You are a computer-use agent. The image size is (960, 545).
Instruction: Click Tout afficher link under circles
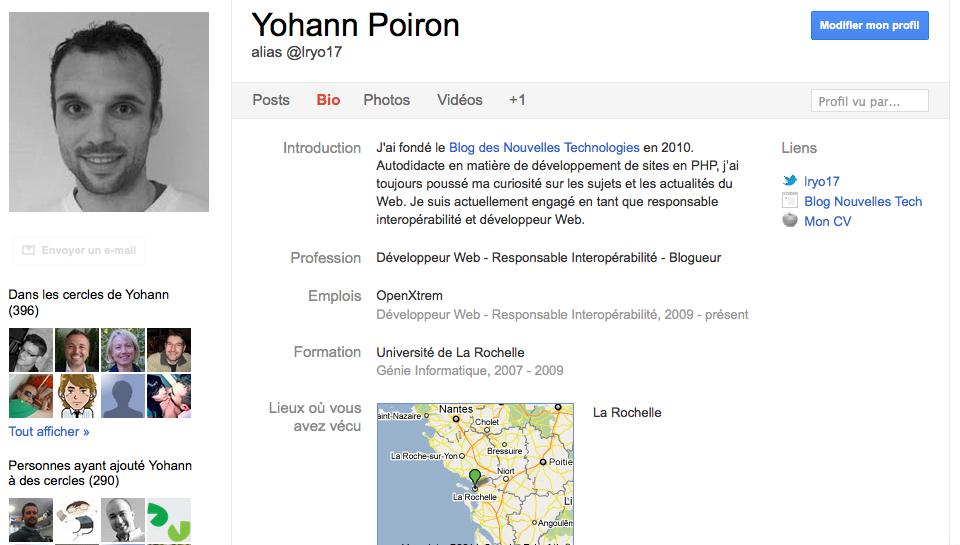49,432
